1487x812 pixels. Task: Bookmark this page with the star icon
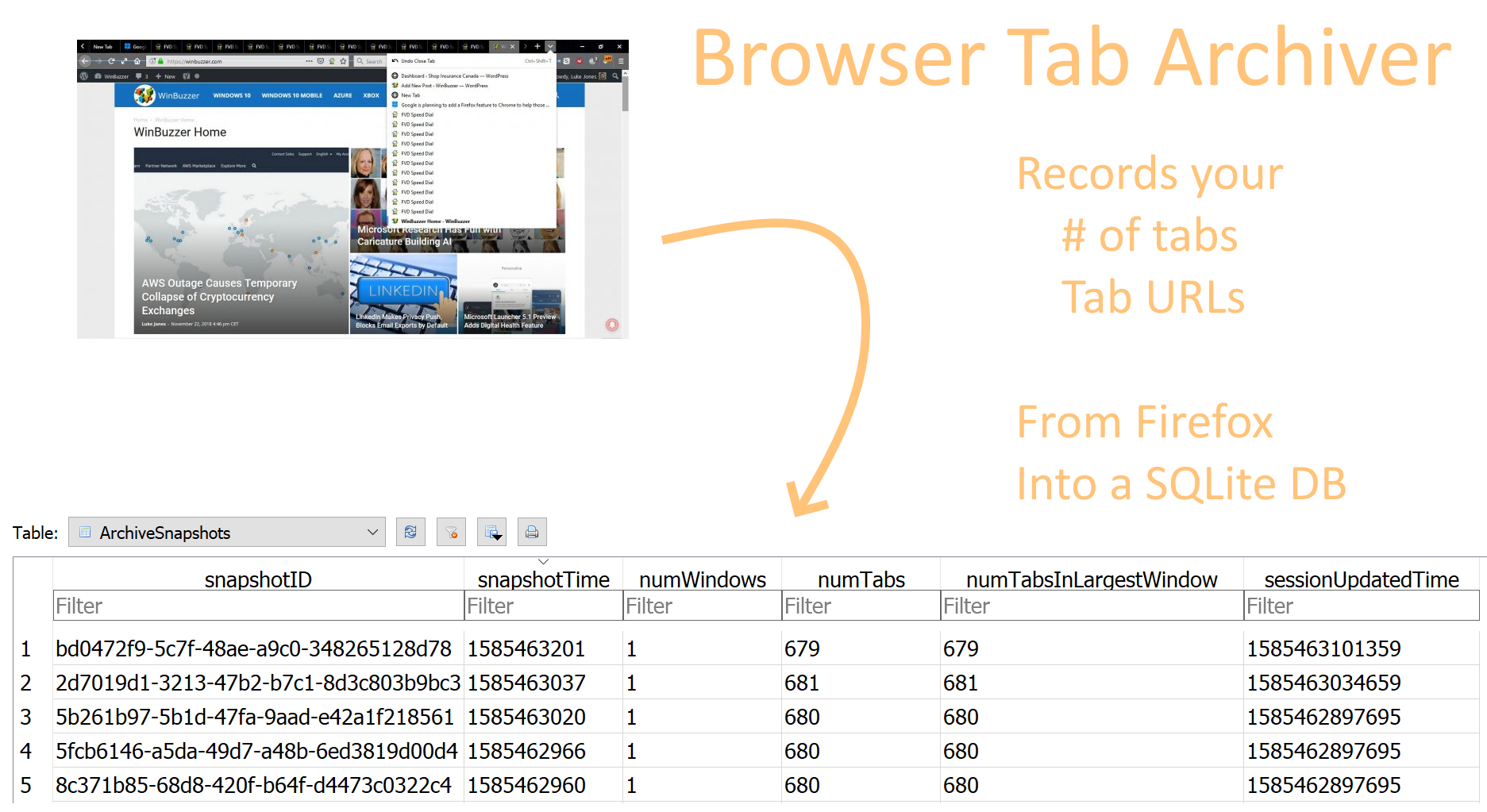click(343, 61)
